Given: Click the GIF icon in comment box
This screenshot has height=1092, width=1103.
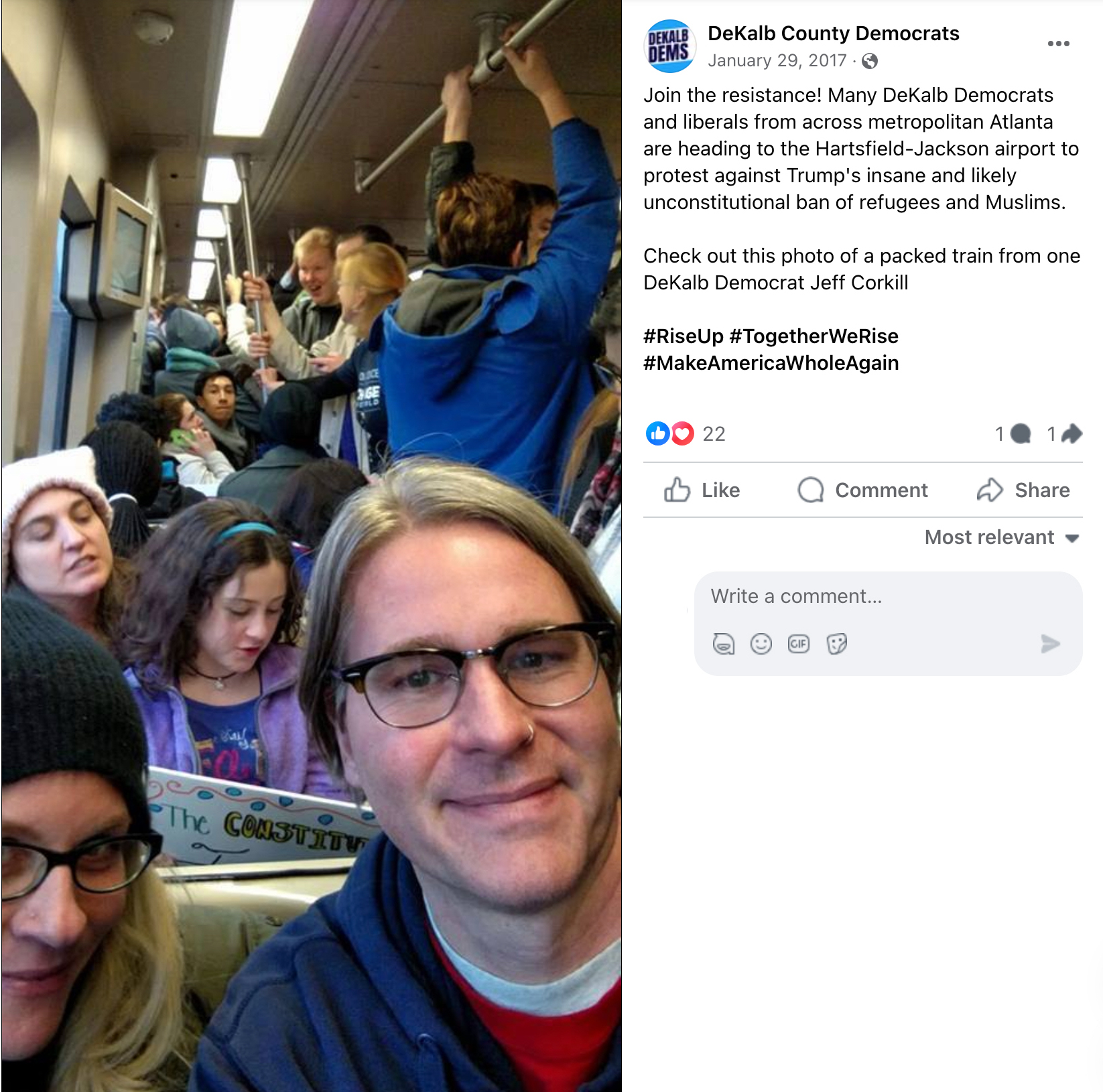Looking at the screenshot, I should tap(799, 644).
